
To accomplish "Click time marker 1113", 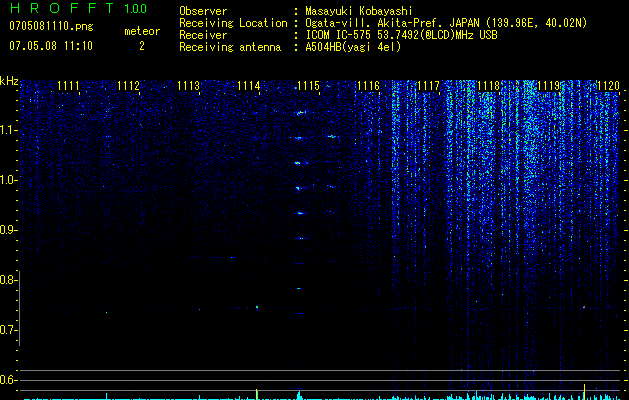I will click(189, 86).
